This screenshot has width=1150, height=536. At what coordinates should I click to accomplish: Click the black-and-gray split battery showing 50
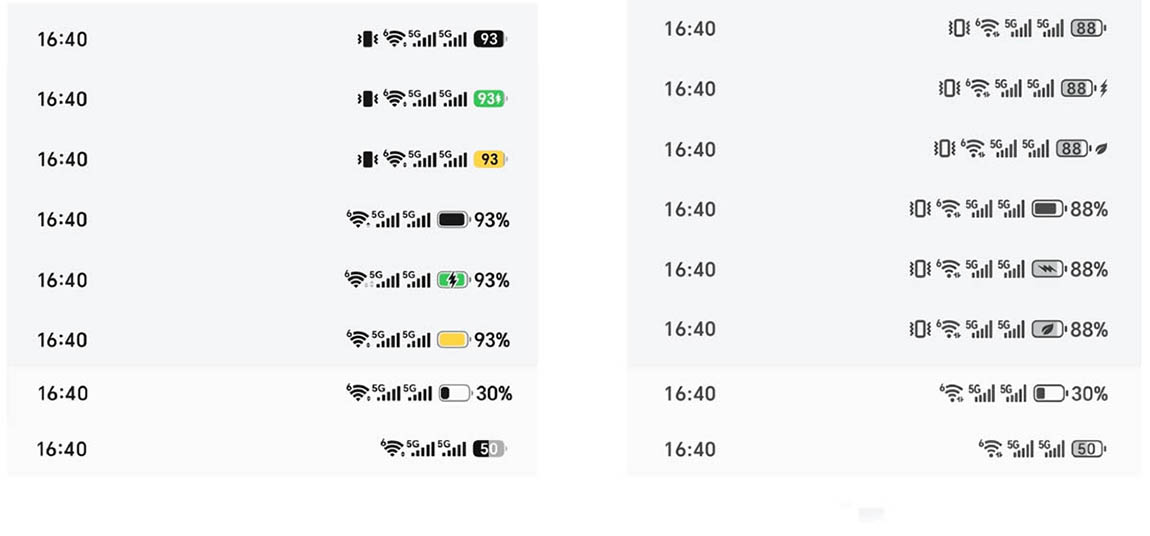tap(489, 449)
